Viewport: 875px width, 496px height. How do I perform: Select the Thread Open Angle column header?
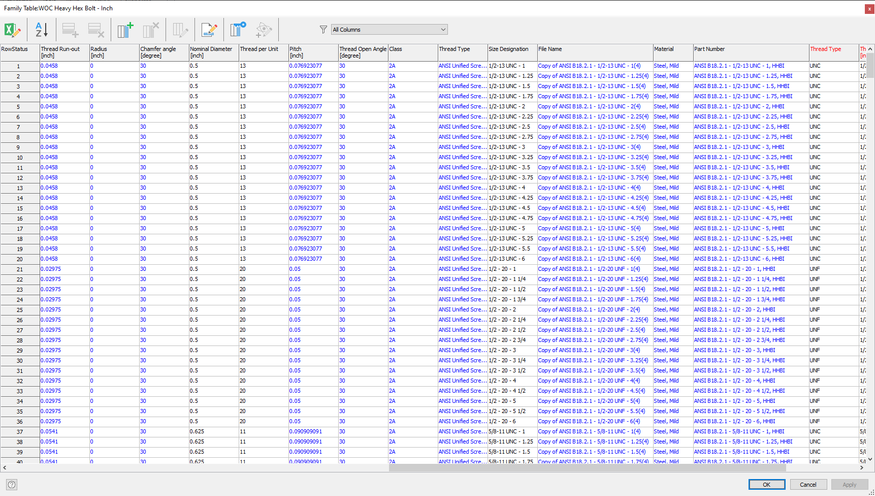coord(363,52)
